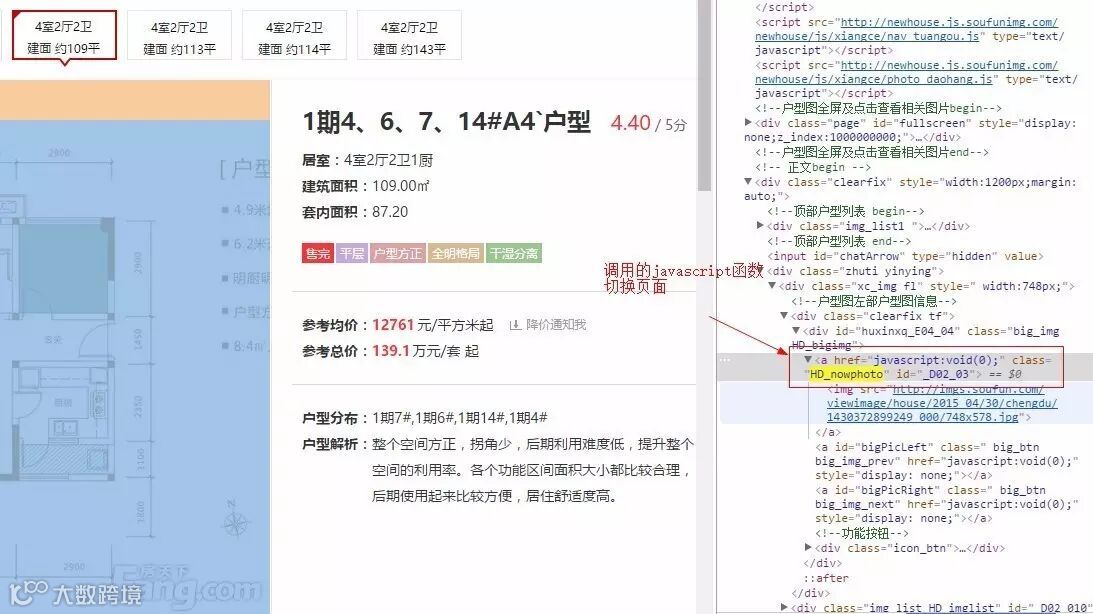This screenshot has height=614, width=1093.
Task: Expand the div class="icon_btn" node
Action: pos(807,548)
